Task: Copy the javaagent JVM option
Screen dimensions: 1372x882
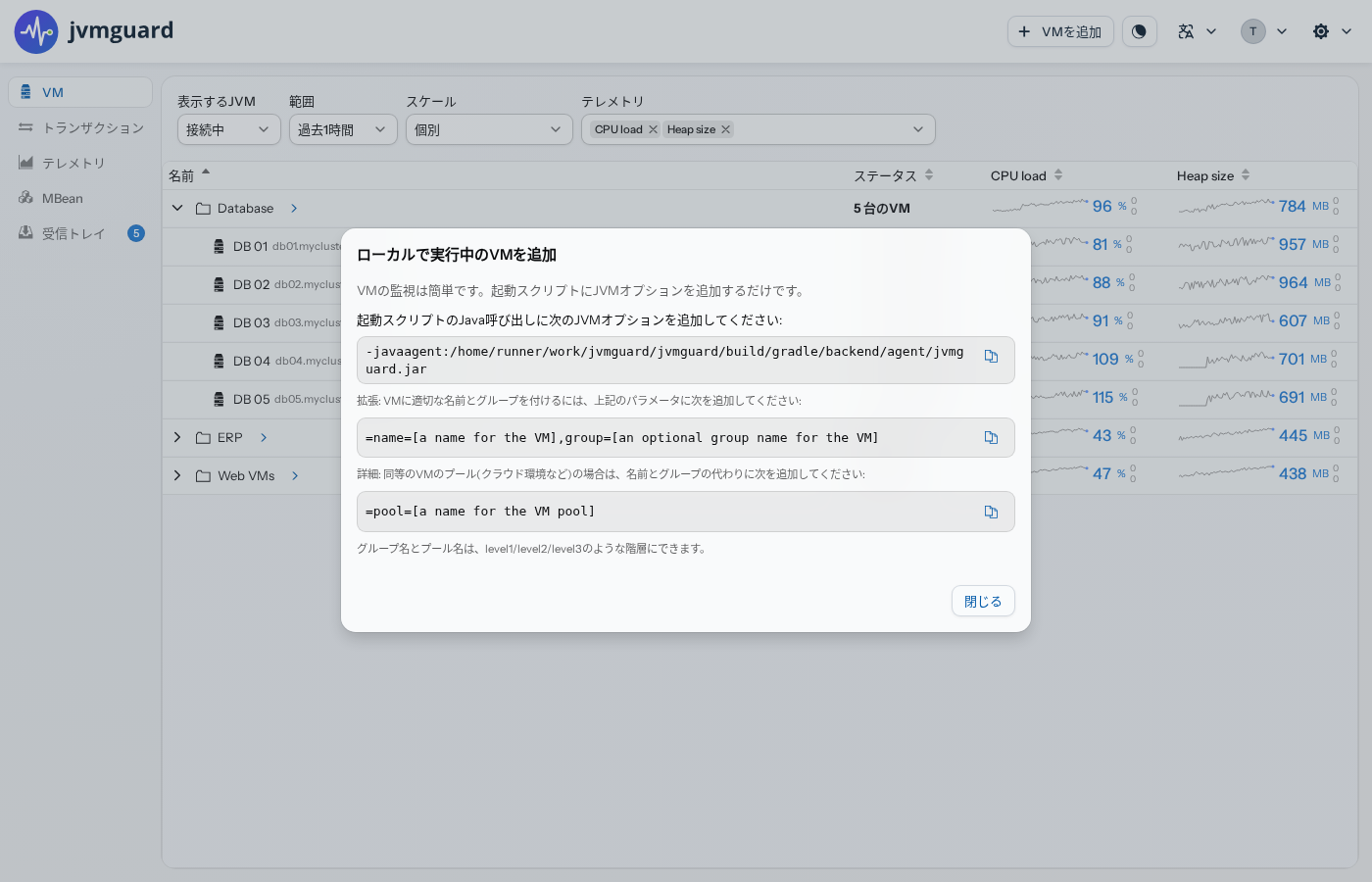Action: (x=991, y=357)
